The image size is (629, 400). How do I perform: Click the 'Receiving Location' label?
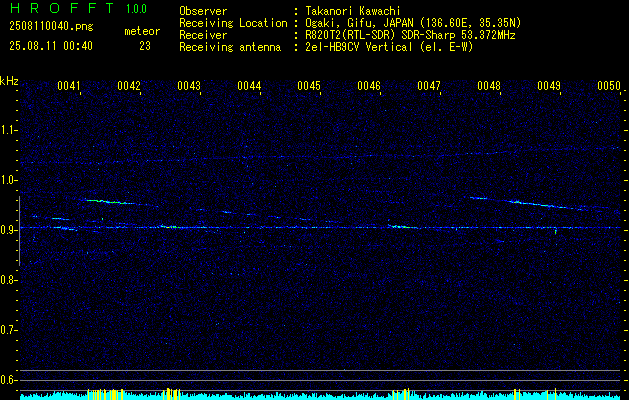233,23
